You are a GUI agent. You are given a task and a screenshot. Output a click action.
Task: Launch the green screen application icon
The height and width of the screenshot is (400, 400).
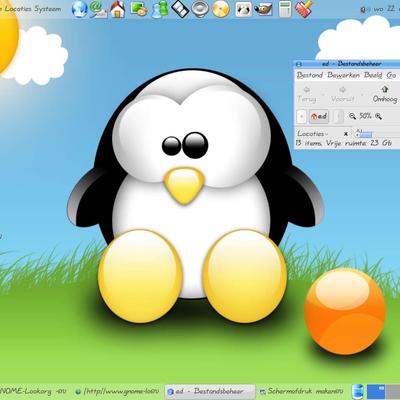click(139, 8)
